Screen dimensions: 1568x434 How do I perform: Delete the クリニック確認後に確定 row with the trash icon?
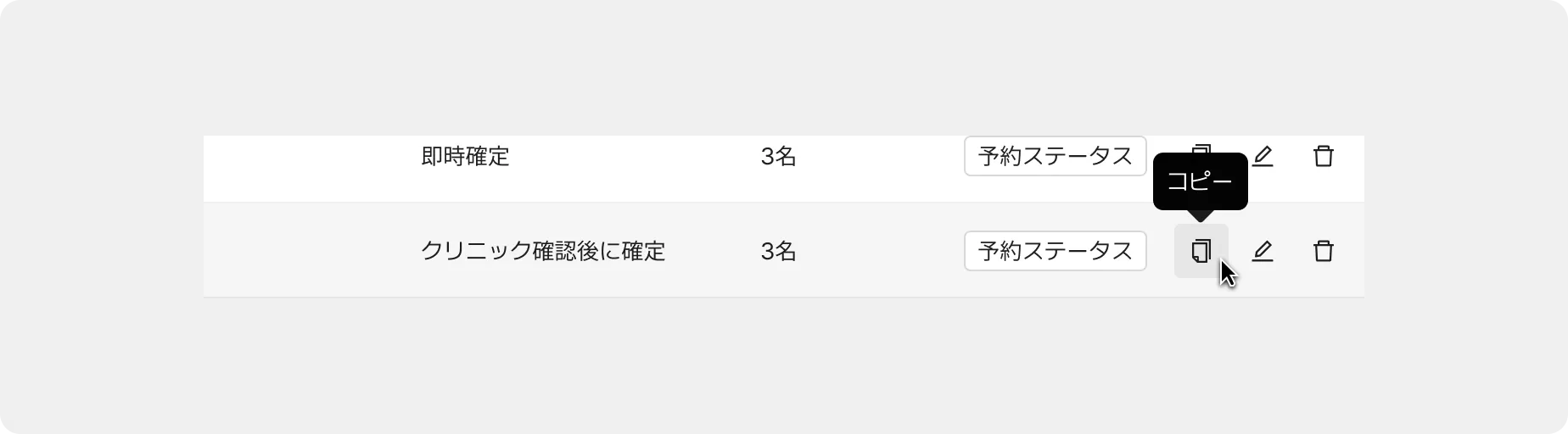pyautogui.click(x=1324, y=251)
